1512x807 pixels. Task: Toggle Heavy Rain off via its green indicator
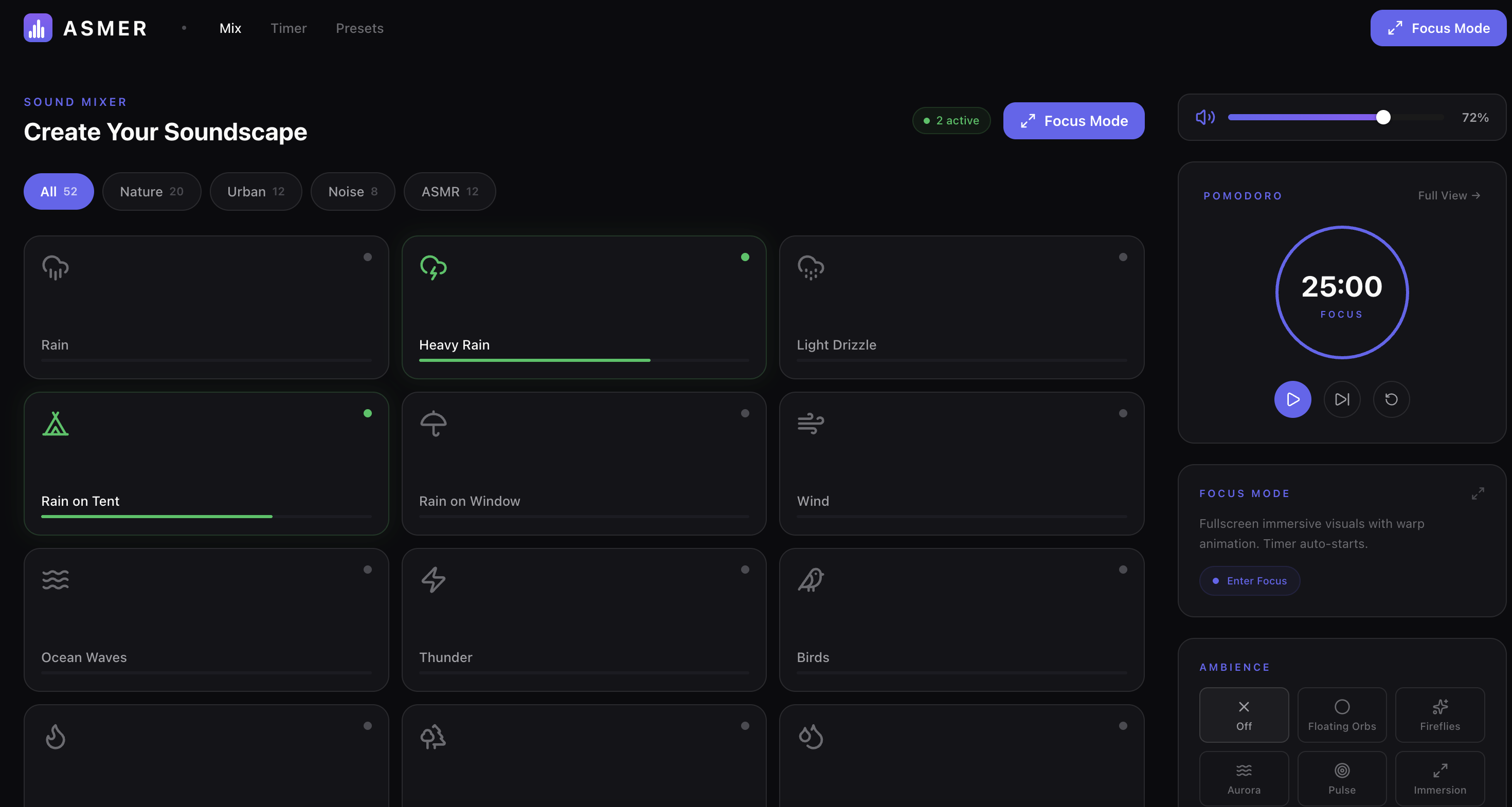click(745, 256)
